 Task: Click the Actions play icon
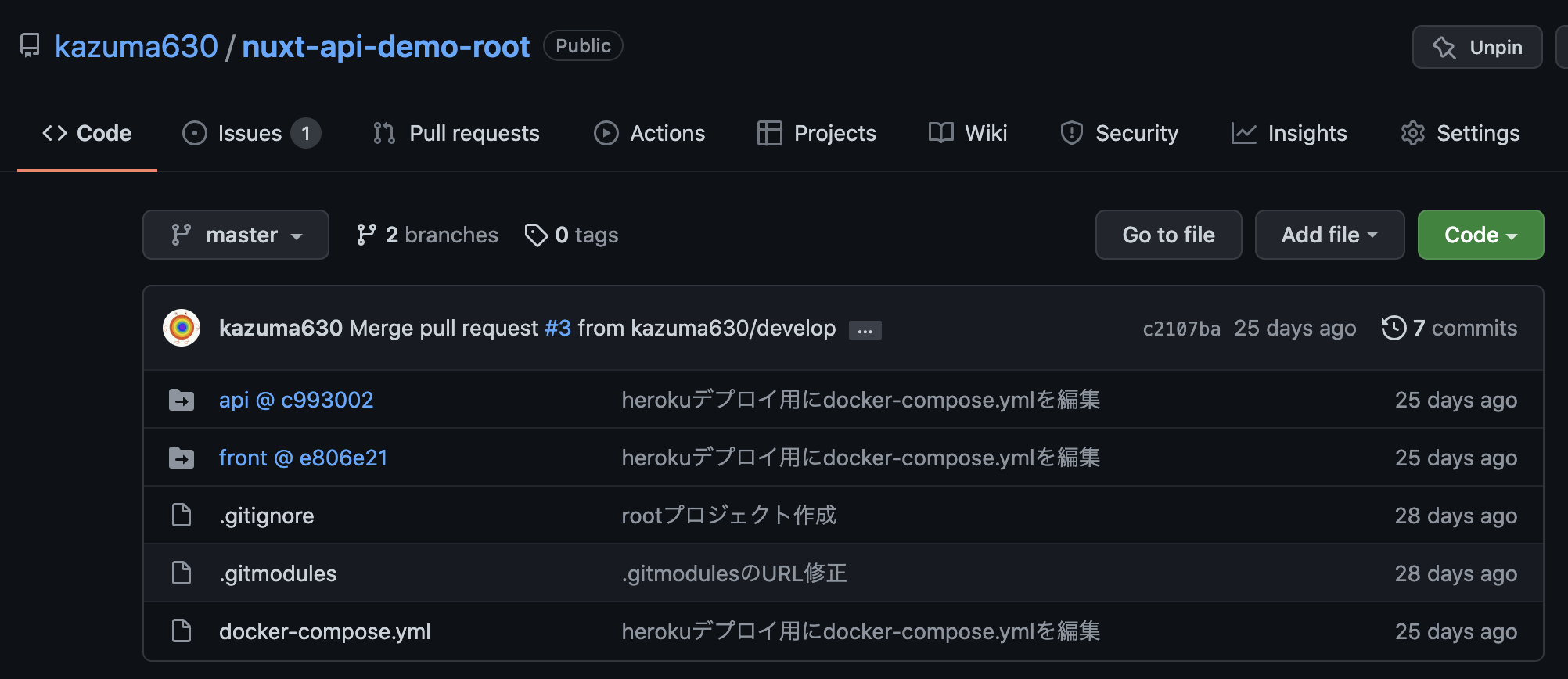pyautogui.click(x=606, y=133)
